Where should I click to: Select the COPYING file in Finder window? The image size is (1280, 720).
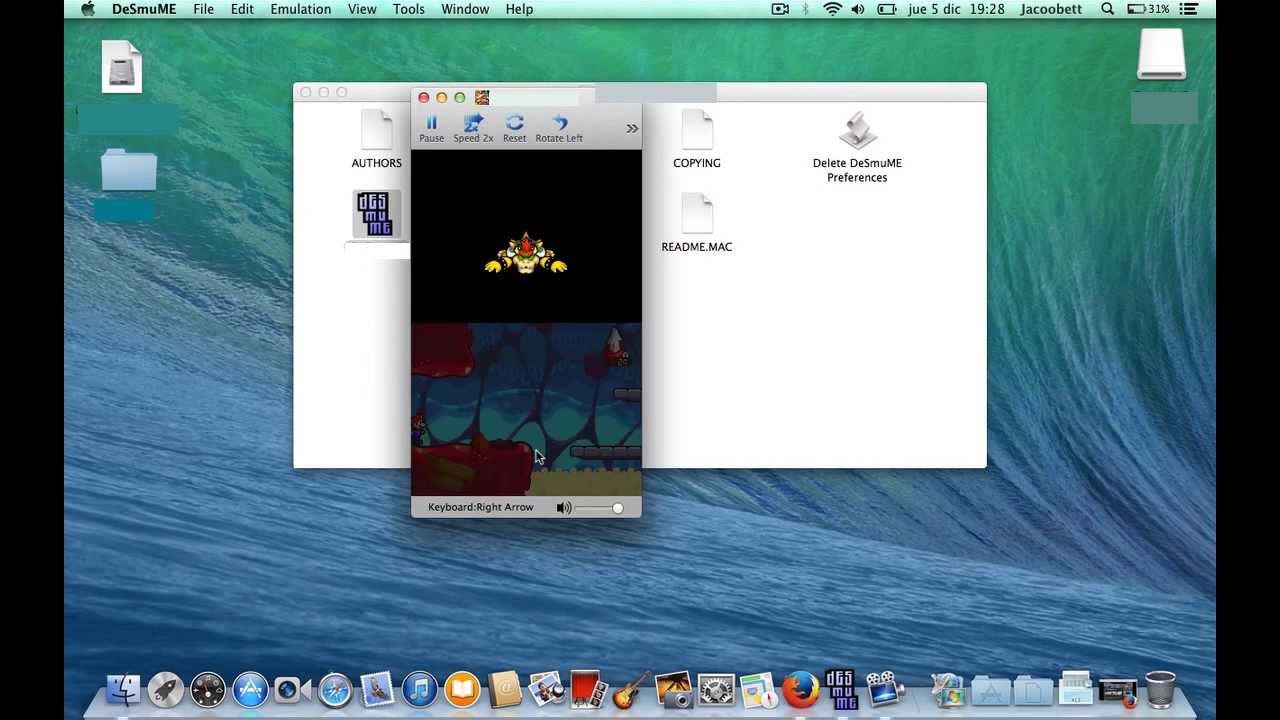coord(697,139)
